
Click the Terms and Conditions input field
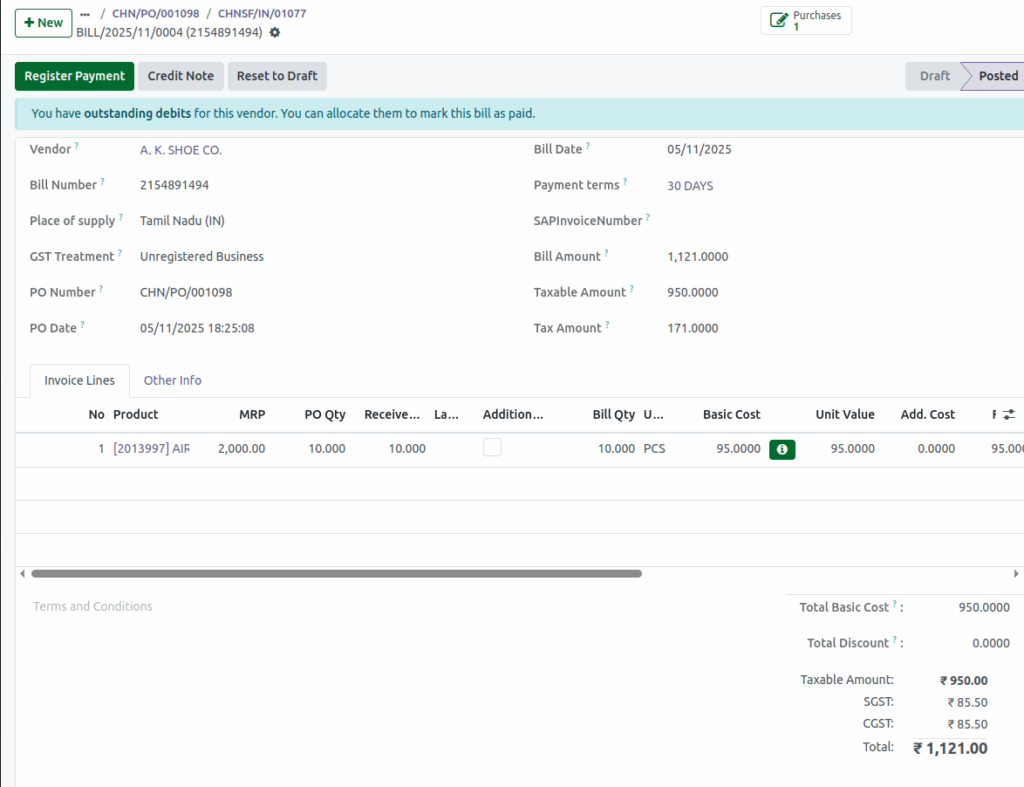point(92,606)
